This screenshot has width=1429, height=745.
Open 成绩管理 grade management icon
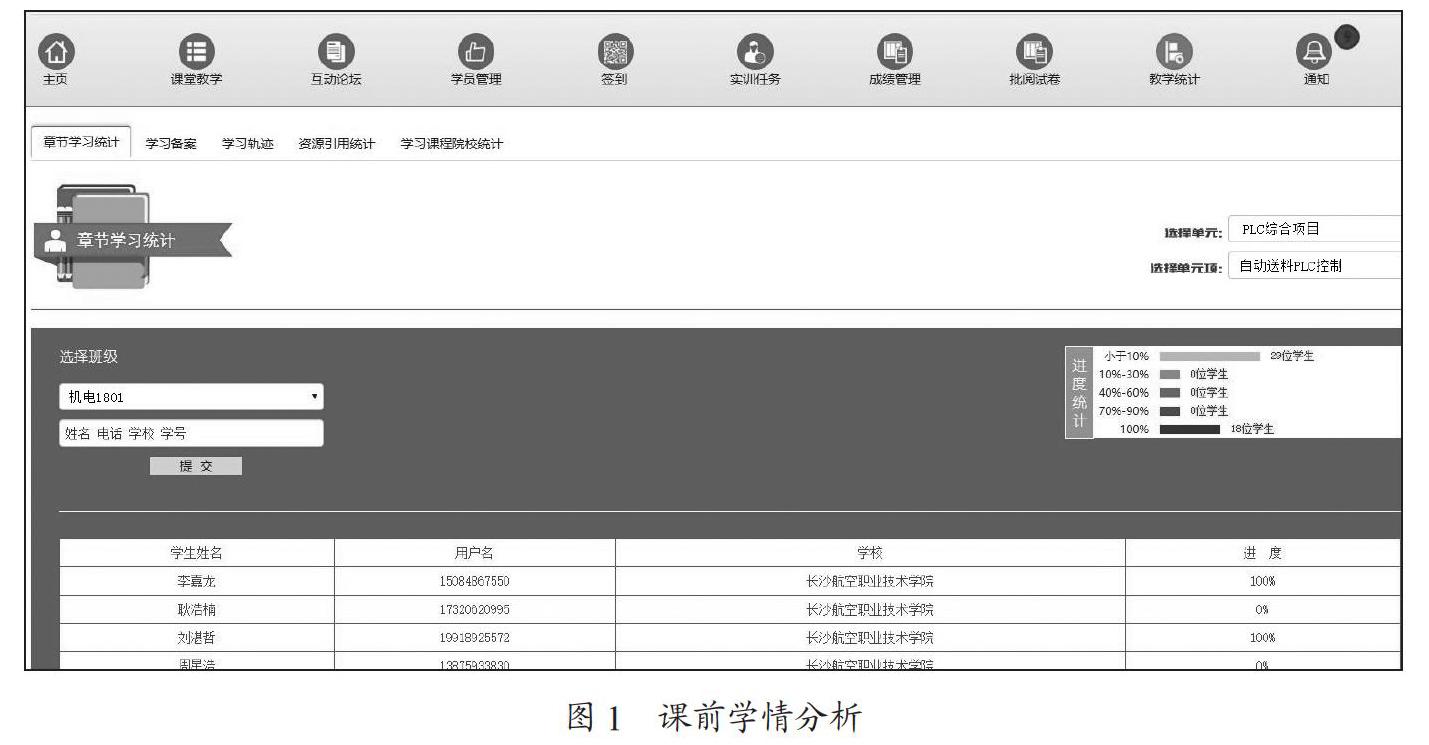click(895, 52)
